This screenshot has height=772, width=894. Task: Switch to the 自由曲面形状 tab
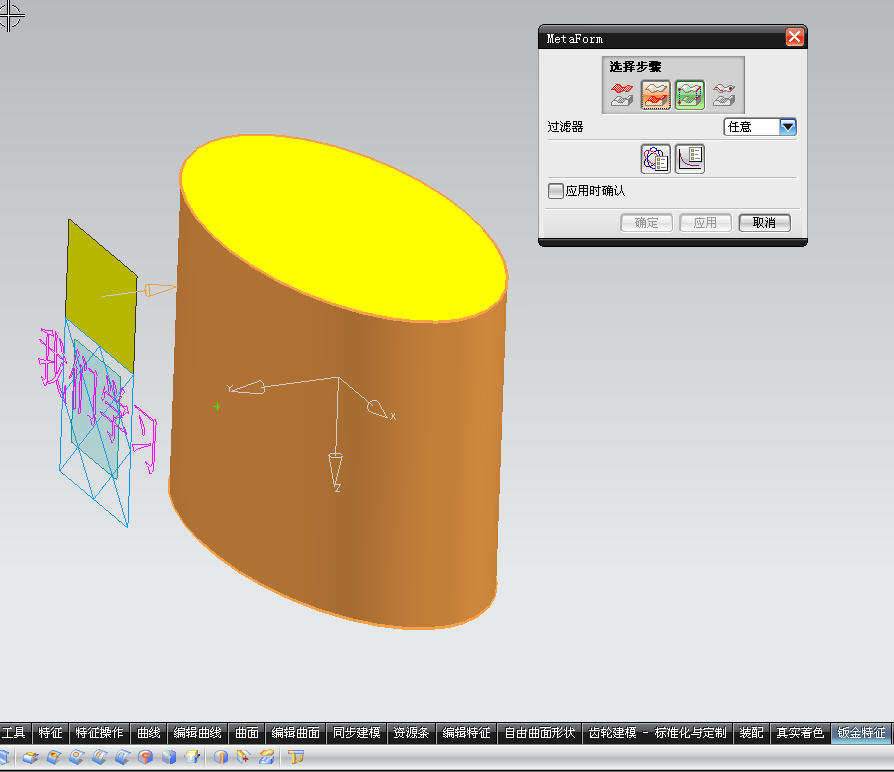(x=540, y=733)
